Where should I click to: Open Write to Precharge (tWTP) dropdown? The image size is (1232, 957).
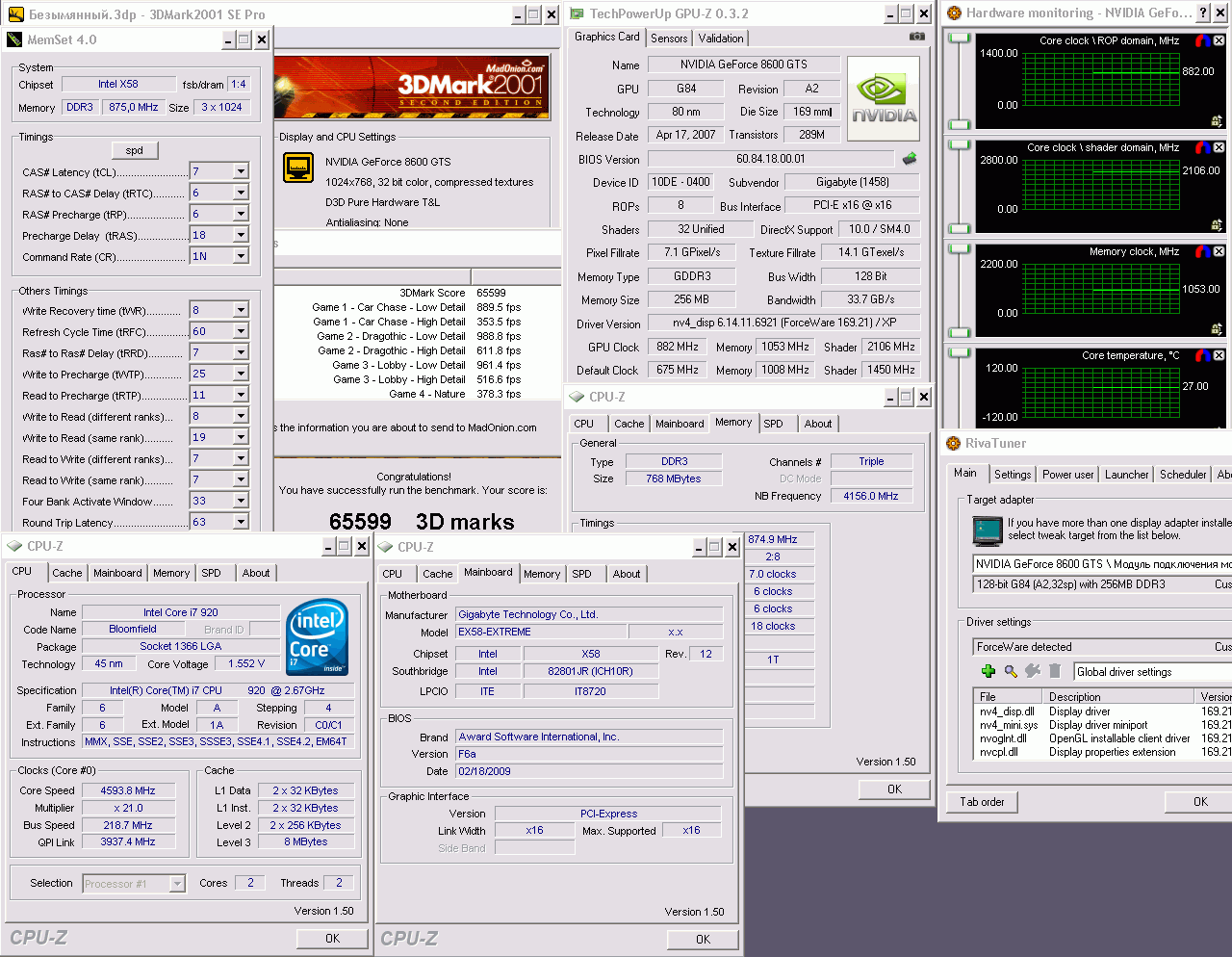241,374
